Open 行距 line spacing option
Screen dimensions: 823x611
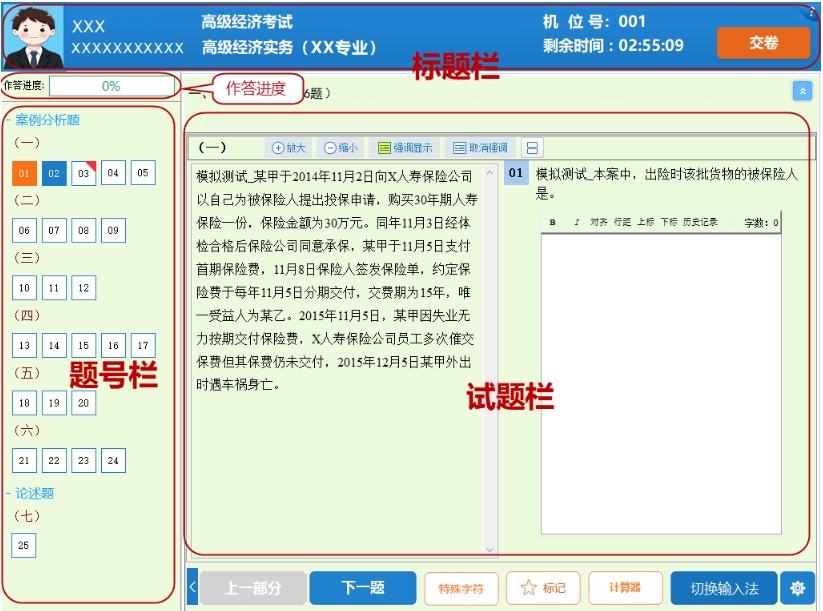622,223
